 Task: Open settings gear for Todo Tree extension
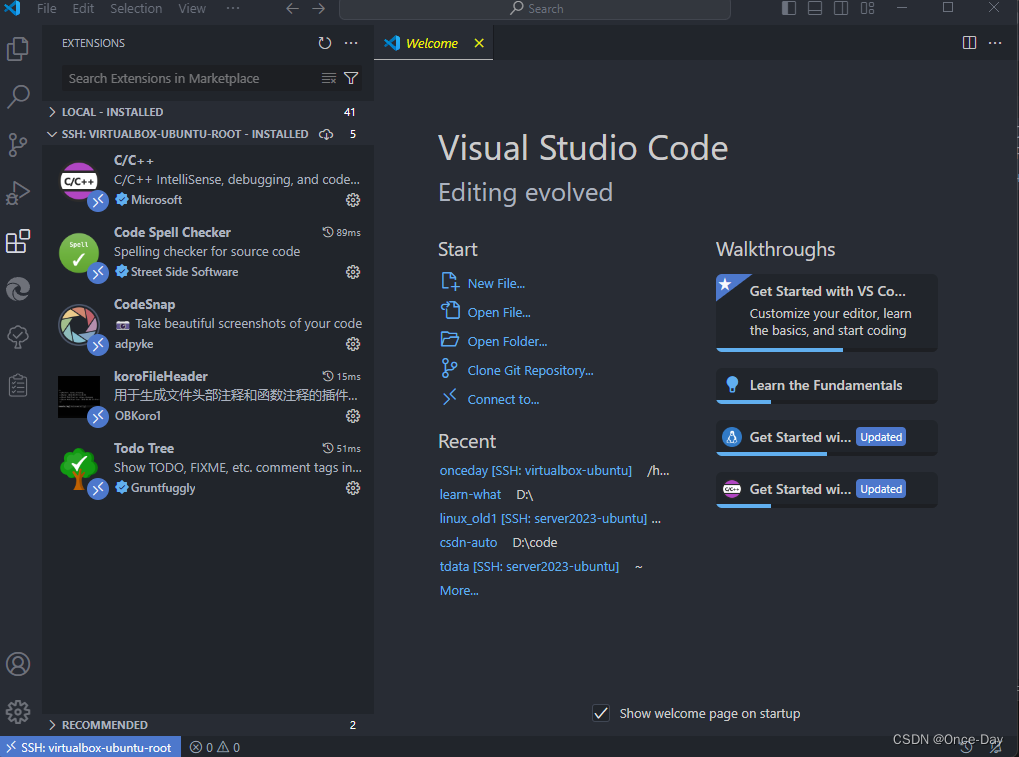(x=352, y=488)
